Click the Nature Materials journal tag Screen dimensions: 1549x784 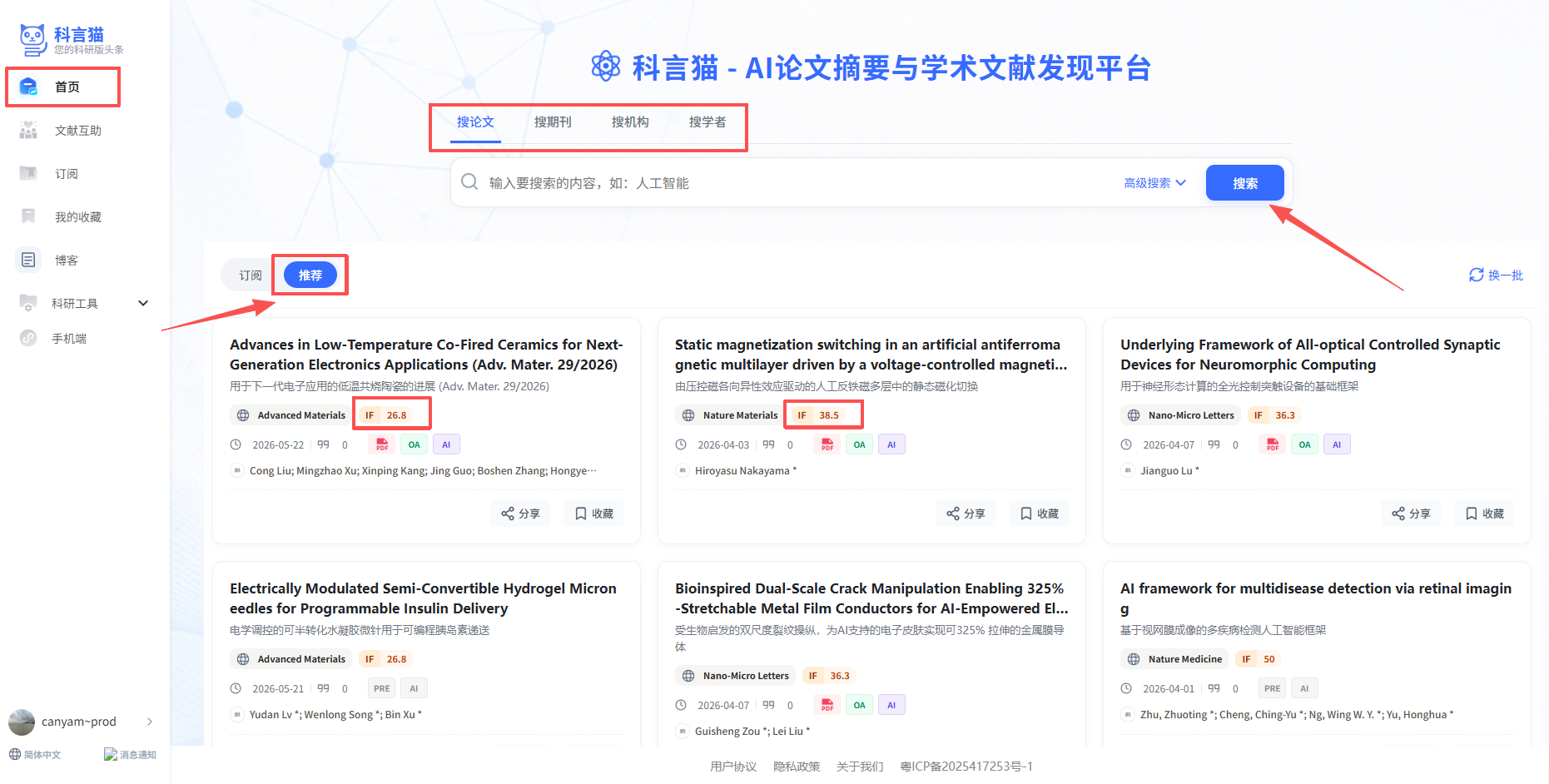pos(731,415)
